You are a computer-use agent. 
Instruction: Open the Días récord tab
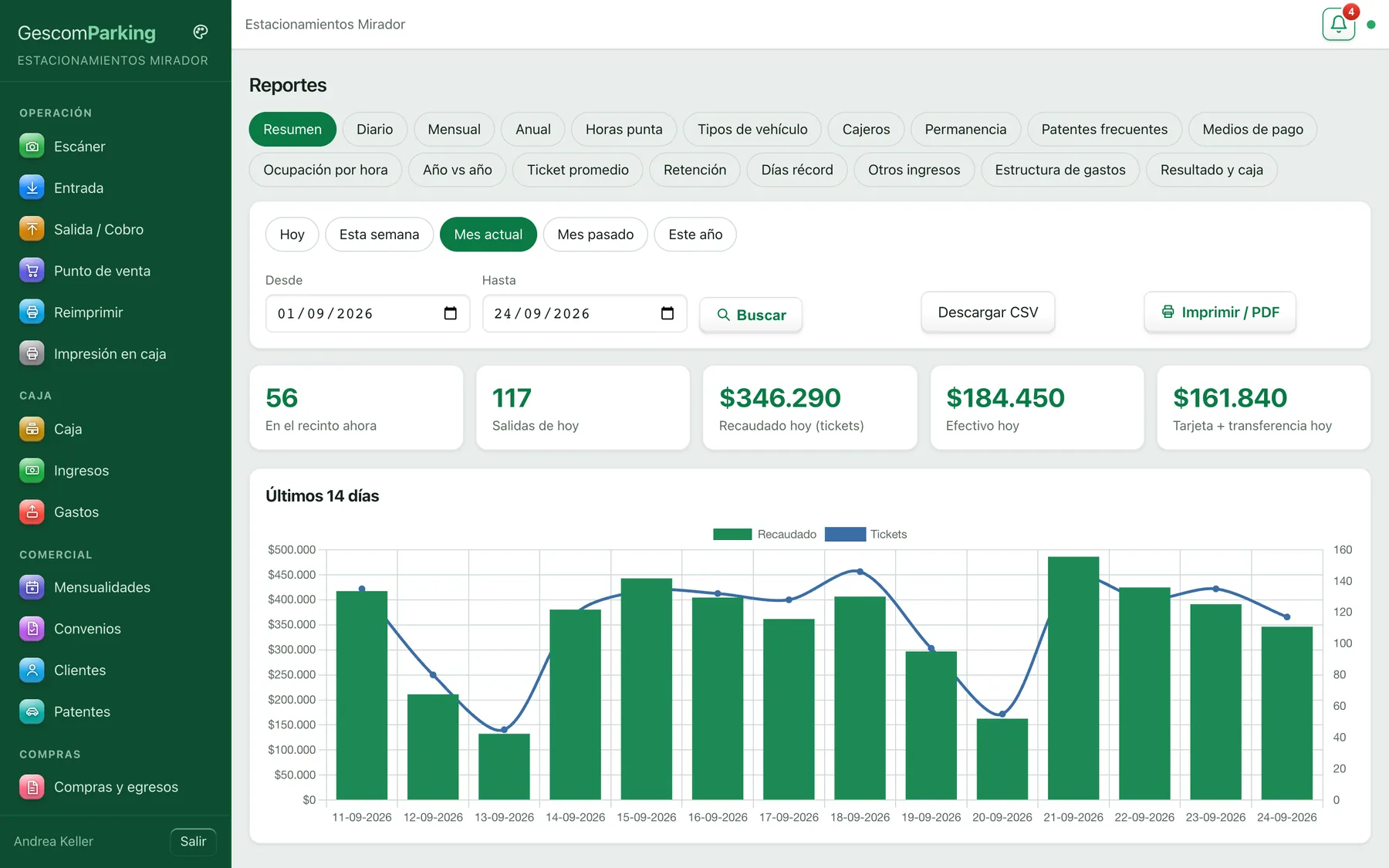coord(797,170)
